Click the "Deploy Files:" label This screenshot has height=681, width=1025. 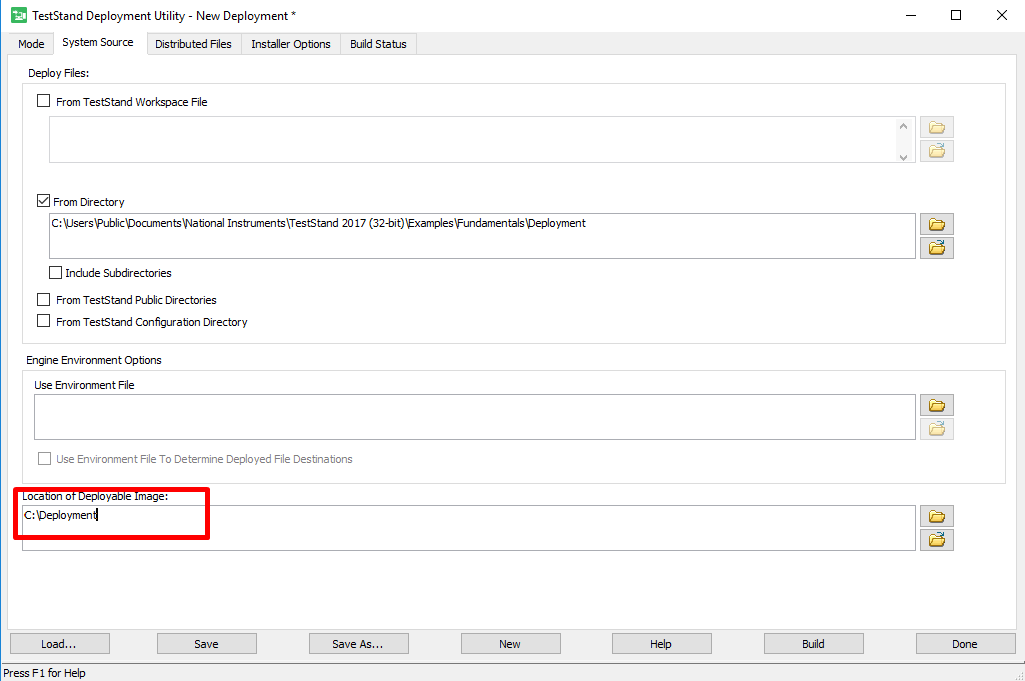coord(58,73)
